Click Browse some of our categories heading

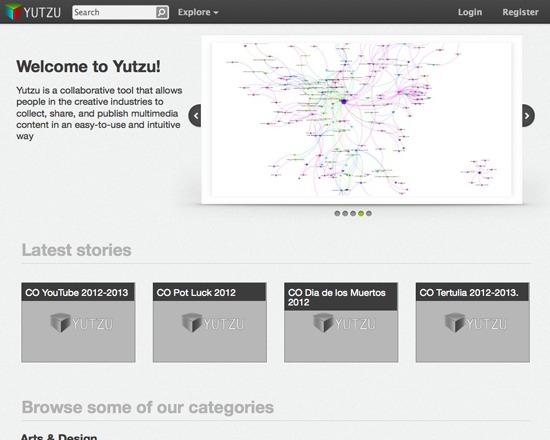148,408
